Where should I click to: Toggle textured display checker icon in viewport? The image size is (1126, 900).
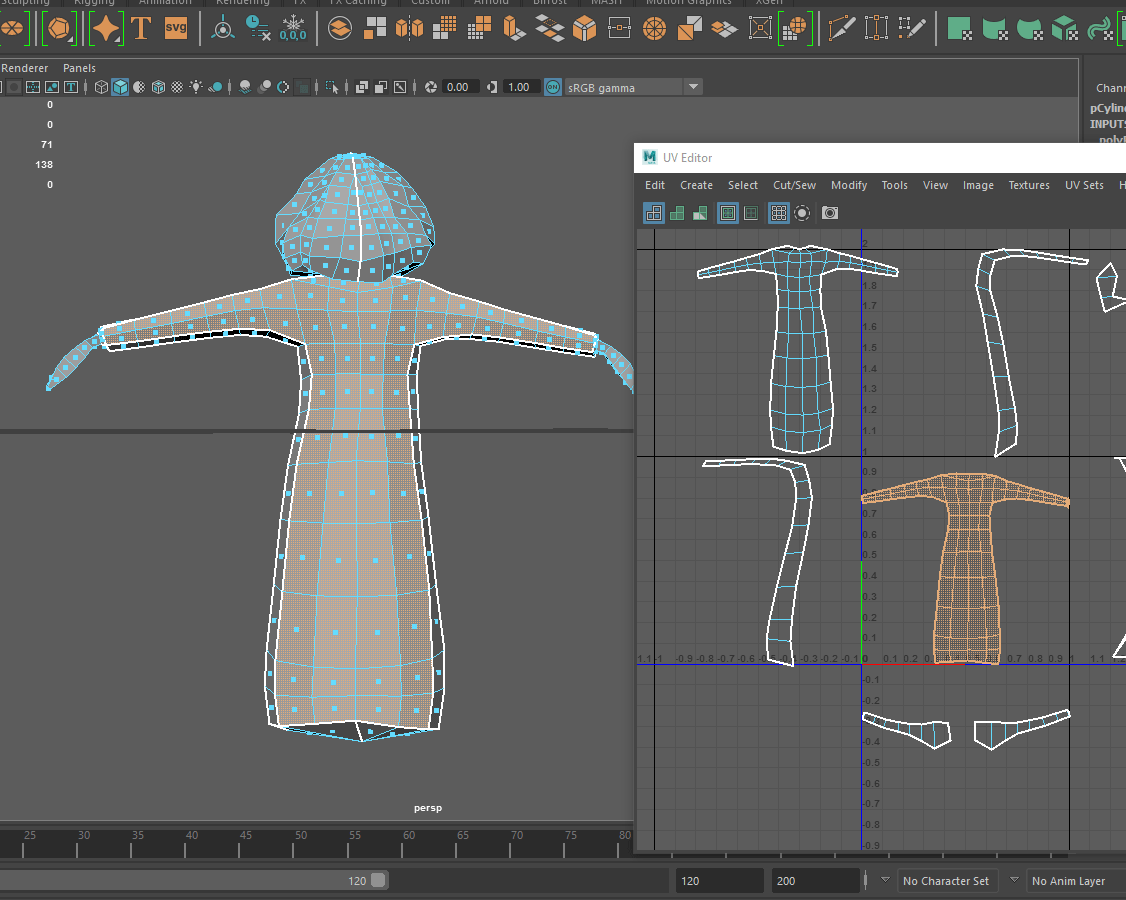[x=177, y=87]
